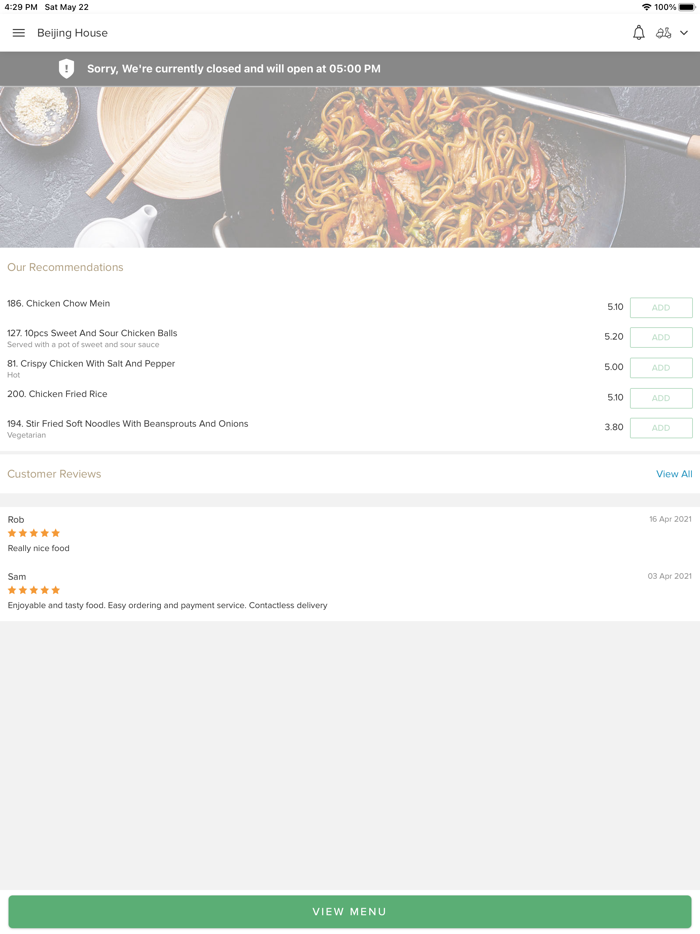Add Sweet And Sour Chicken Balls
700x934 pixels.
click(x=660, y=338)
